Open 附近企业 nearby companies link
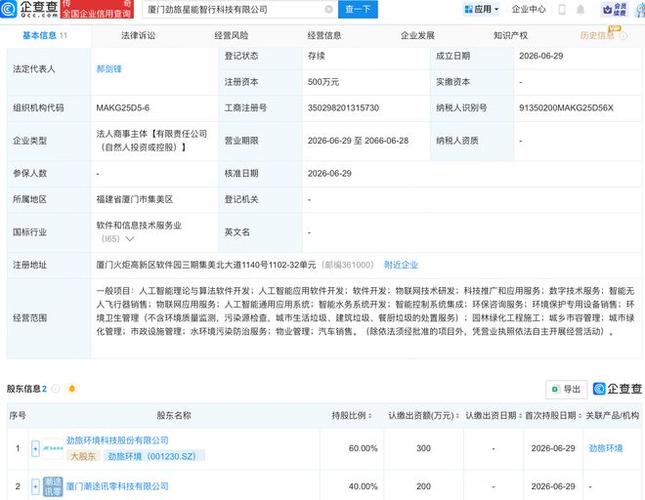The image size is (645, 500). [x=401, y=265]
